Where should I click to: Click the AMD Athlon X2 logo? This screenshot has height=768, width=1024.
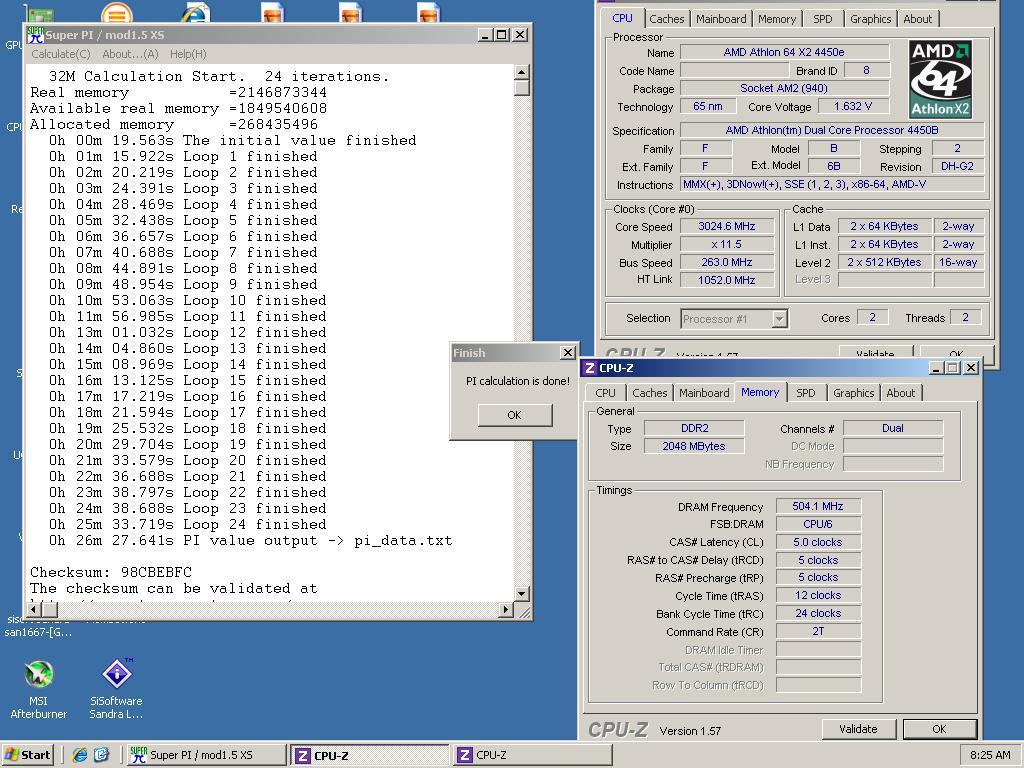[x=940, y=80]
